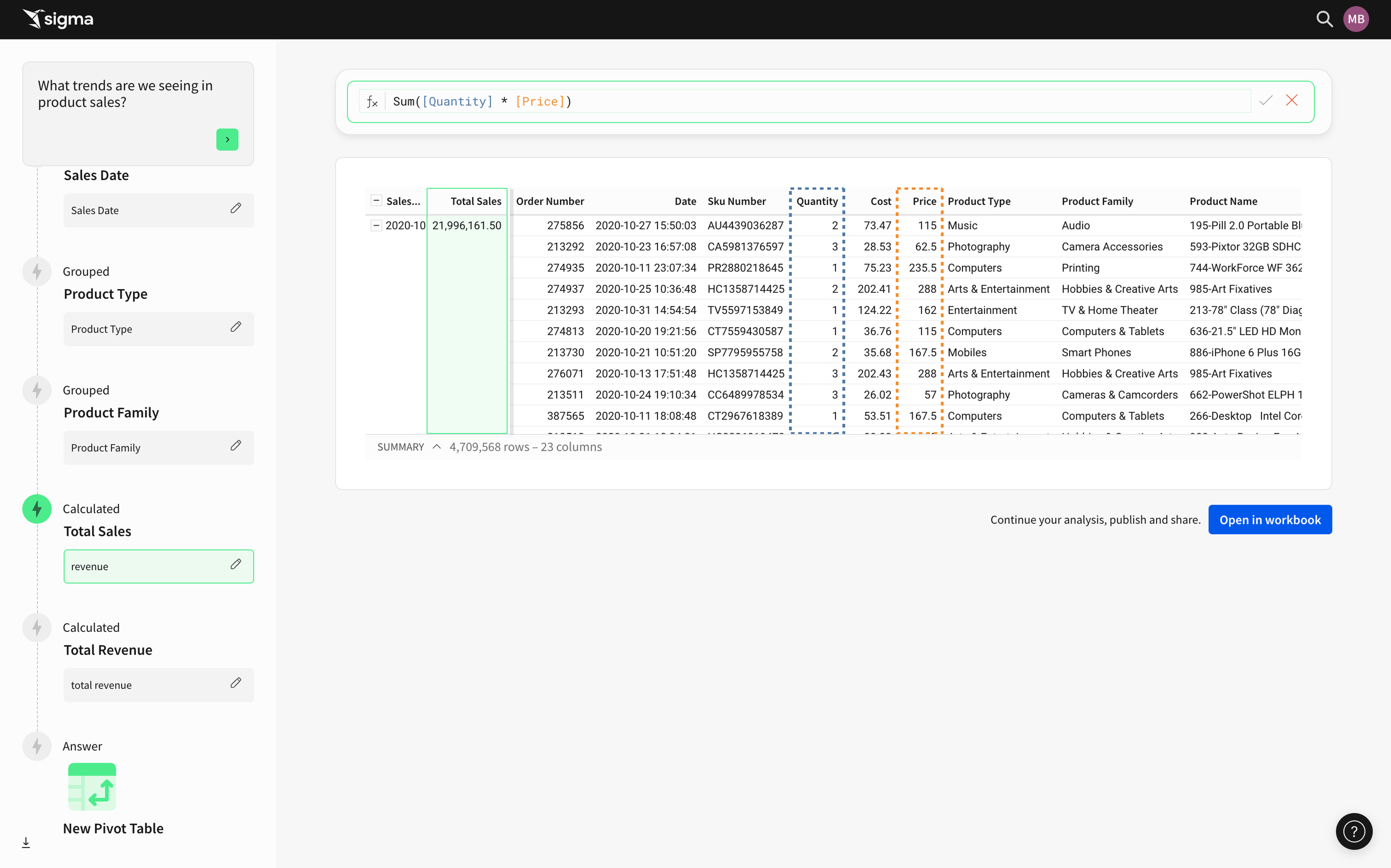Viewport: 1391px width, 868px height.
Task: Click Open in workbook button
Action: [1270, 519]
